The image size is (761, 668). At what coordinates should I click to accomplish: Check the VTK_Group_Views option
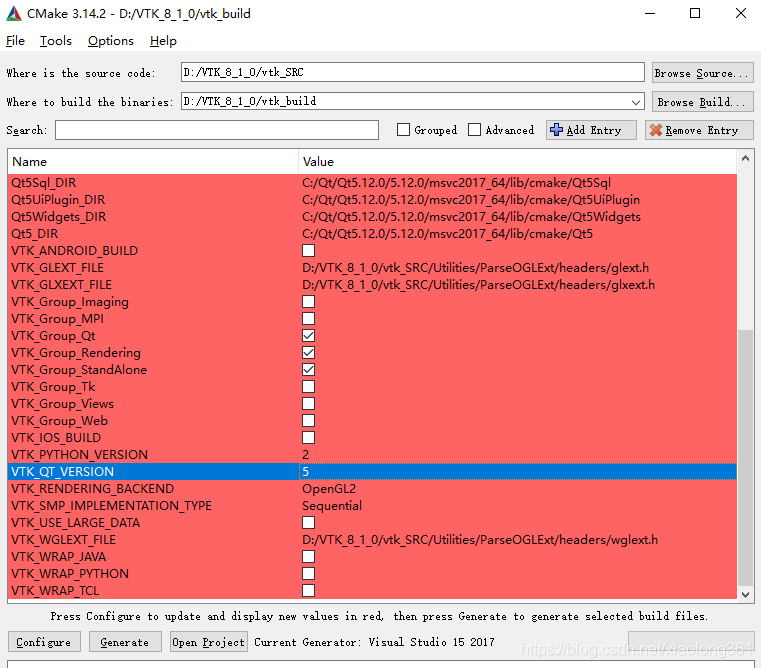[x=308, y=403]
